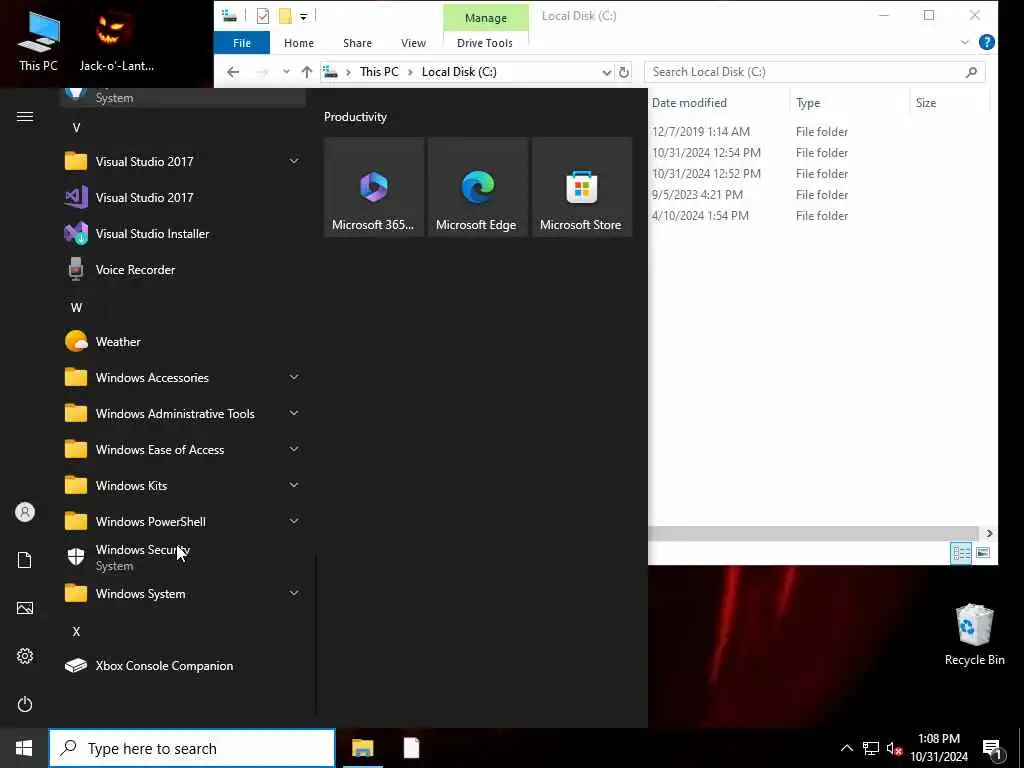Open the File menu in Explorer
This screenshot has width=1024, height=768.
[242, 42]
